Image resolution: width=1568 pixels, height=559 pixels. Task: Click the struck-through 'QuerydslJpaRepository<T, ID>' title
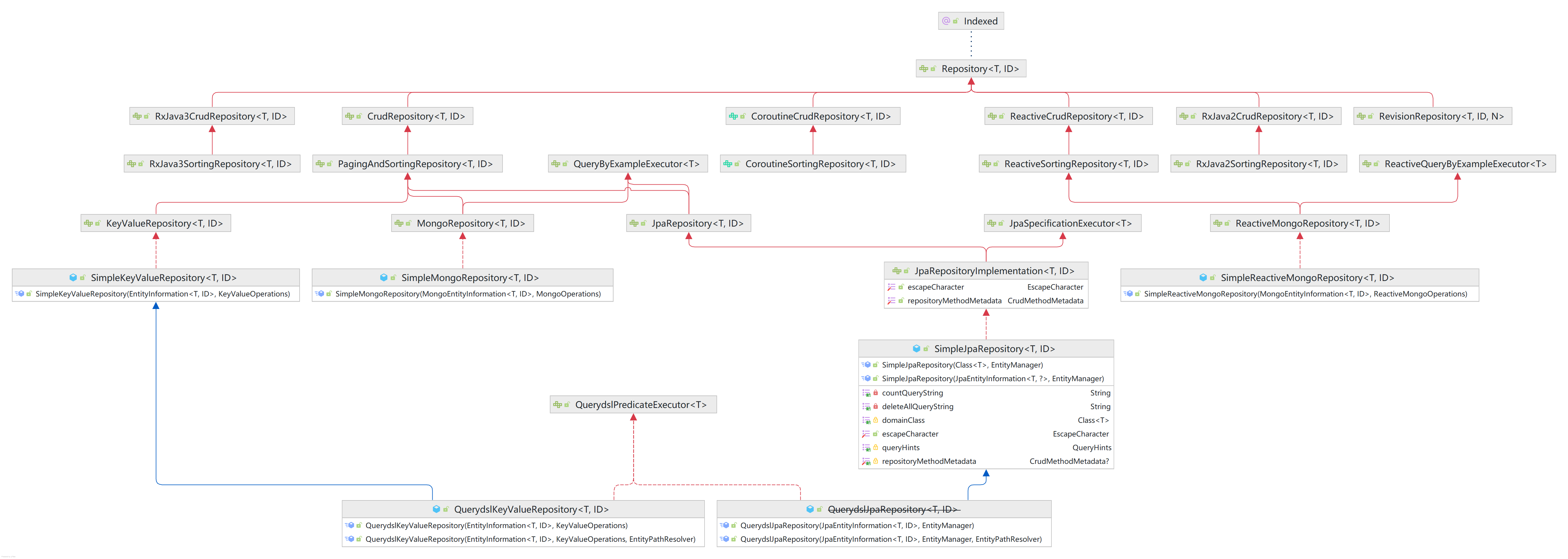(x=893, y=509)
